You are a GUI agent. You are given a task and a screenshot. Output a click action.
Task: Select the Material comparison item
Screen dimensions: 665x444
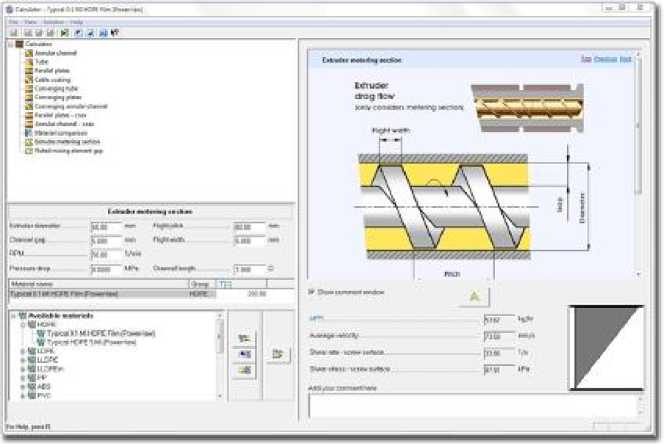(61, 133)
